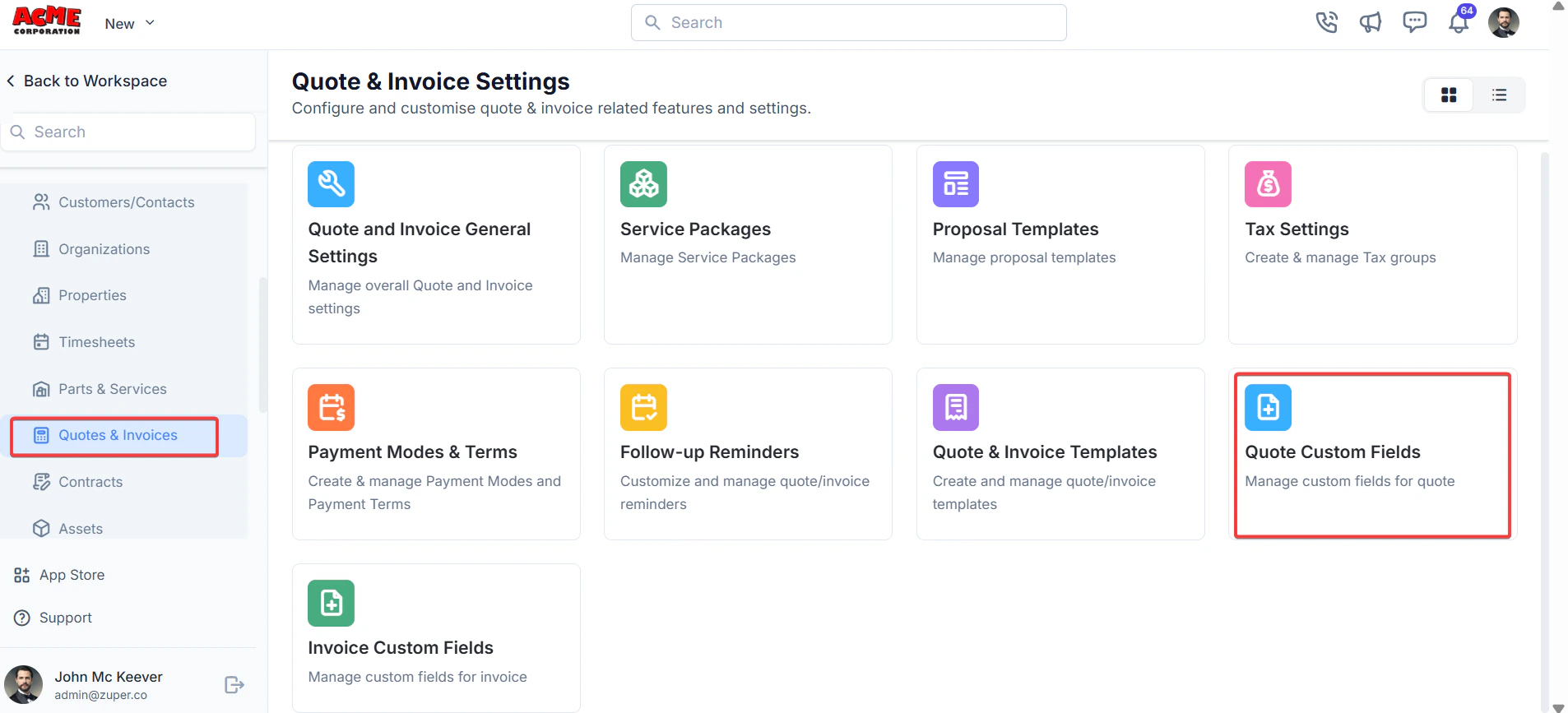Open Parts & Services in sidebar
Screen dimensions: 1568x713
(113, 389)
